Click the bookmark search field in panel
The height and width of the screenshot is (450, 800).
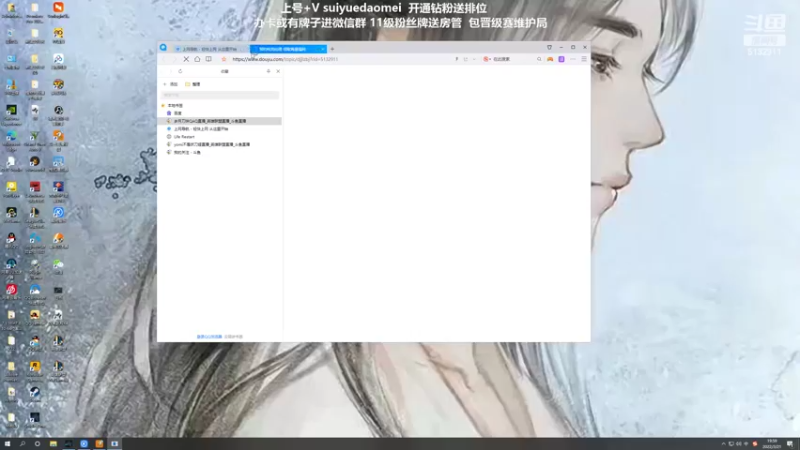tap(220, 95)
